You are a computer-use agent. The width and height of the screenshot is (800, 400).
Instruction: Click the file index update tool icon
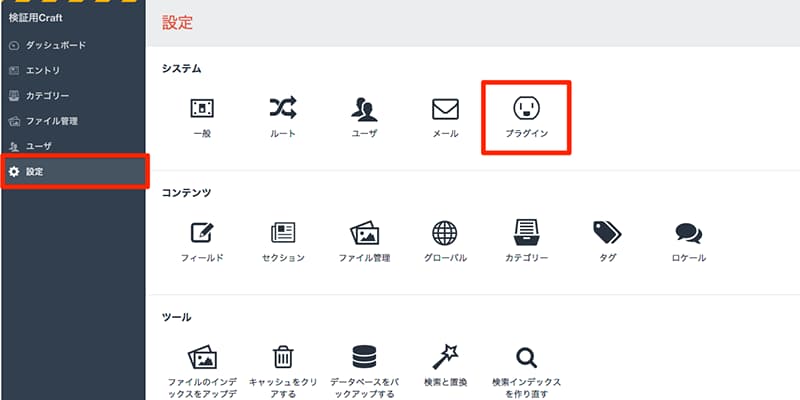[x=202, y=358]
